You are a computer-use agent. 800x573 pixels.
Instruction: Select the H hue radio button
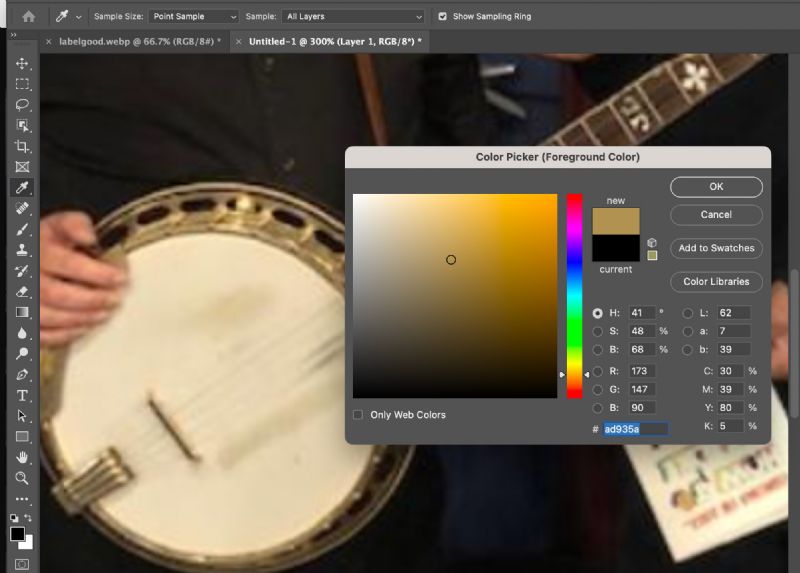tap(597, 313)
